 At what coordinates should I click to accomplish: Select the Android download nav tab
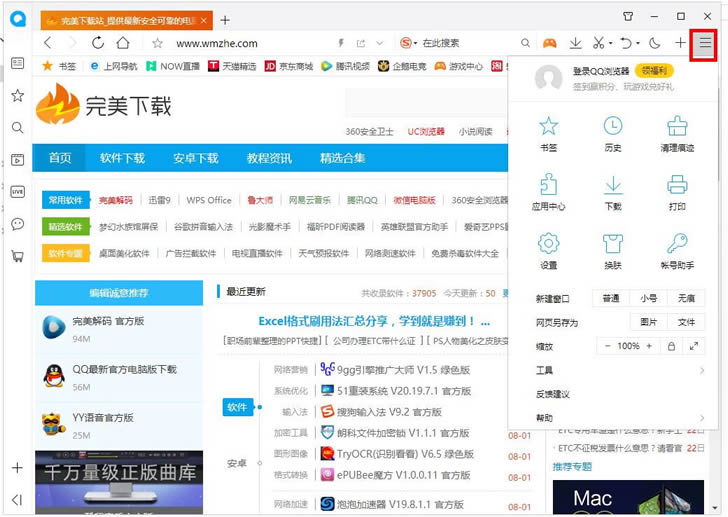[x=195, y=158]
